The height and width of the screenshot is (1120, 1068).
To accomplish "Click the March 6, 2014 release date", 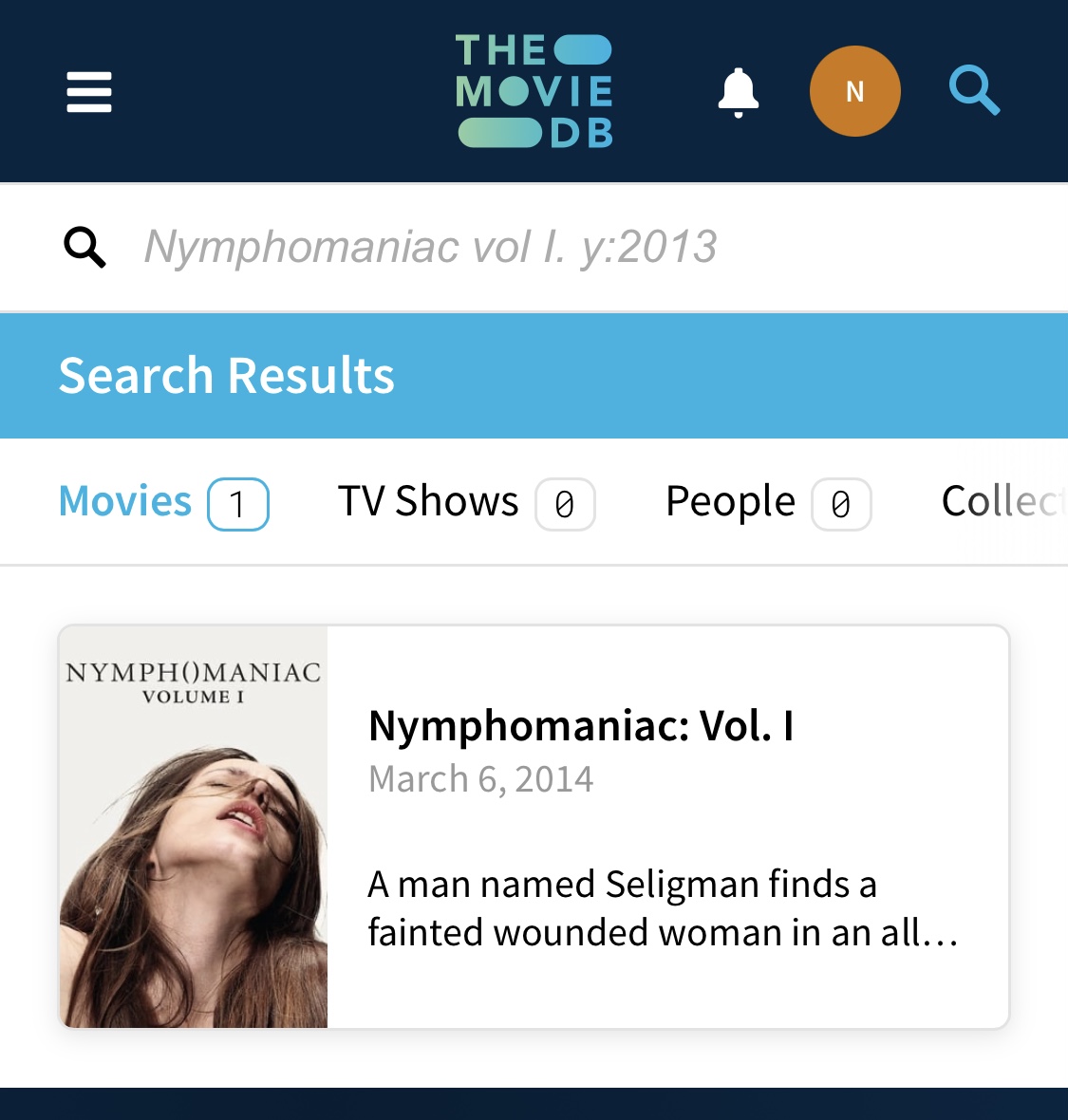I will [480, 778].
